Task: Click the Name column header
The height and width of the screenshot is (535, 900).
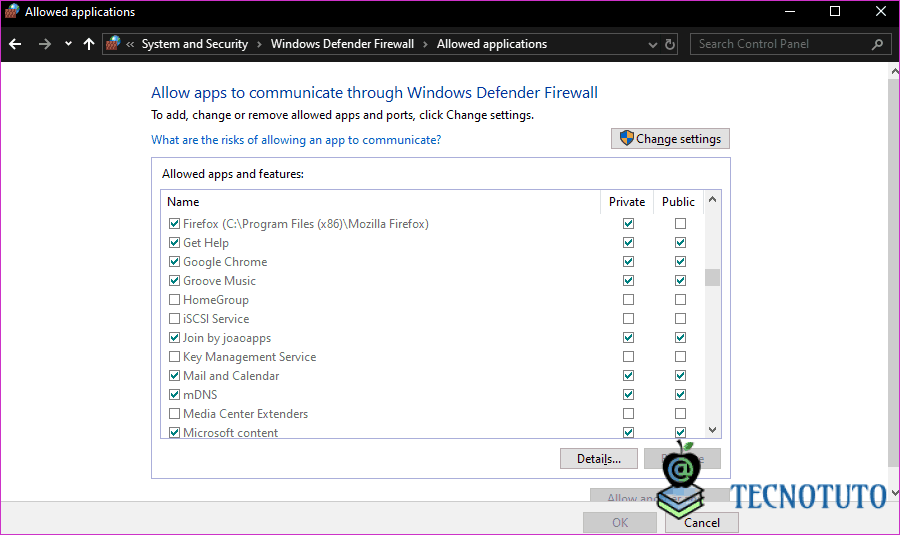Action: coord(183,202)
